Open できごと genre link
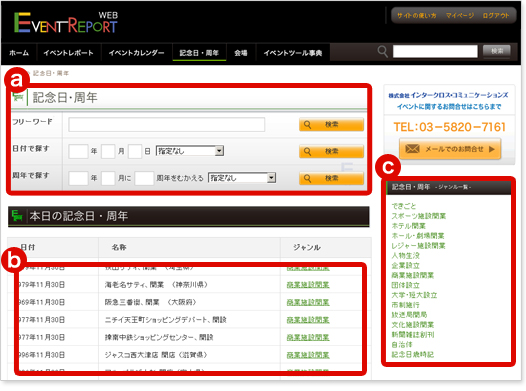This screenshot has width=526, height=391. click(404, 206)
